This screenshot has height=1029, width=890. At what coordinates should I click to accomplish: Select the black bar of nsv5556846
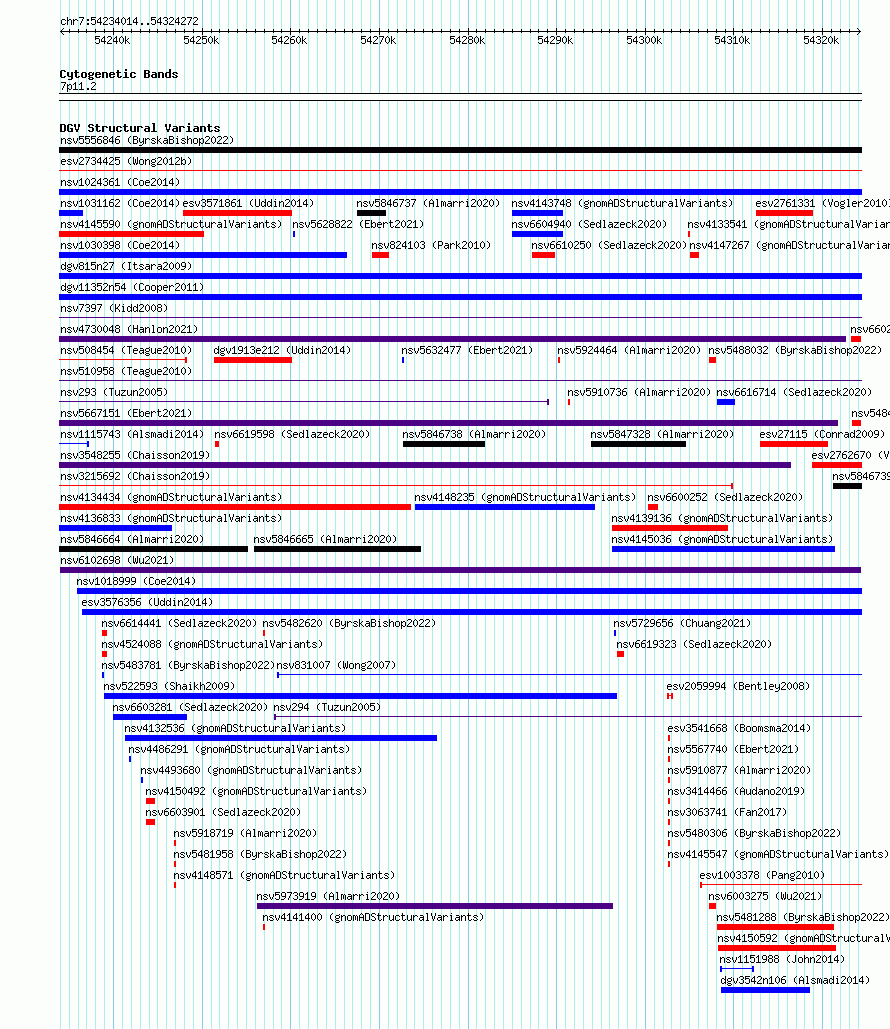point(460,150)
